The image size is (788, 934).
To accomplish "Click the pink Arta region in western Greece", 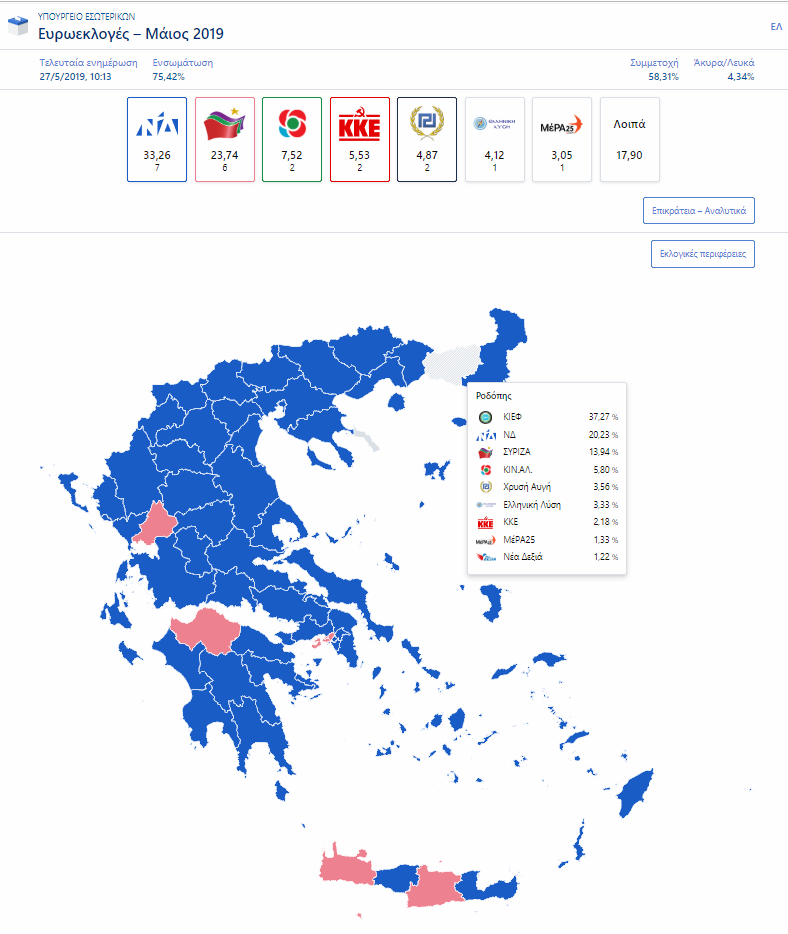I will coord(155,524).
